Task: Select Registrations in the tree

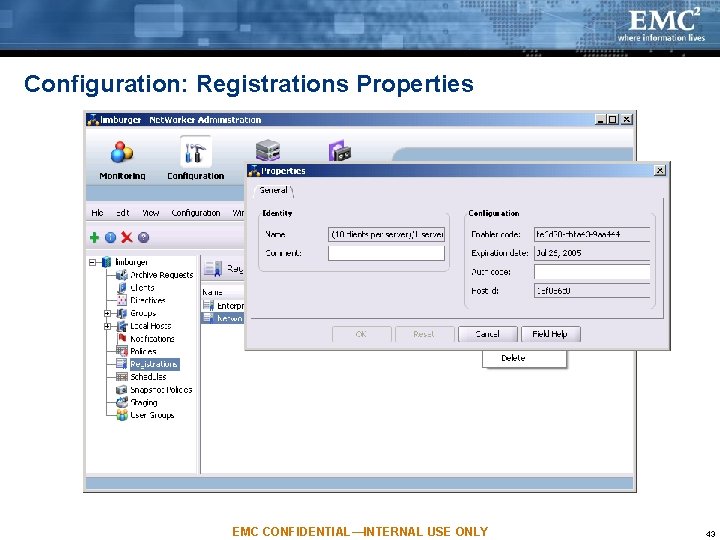Action: click(x=154, y=364)
